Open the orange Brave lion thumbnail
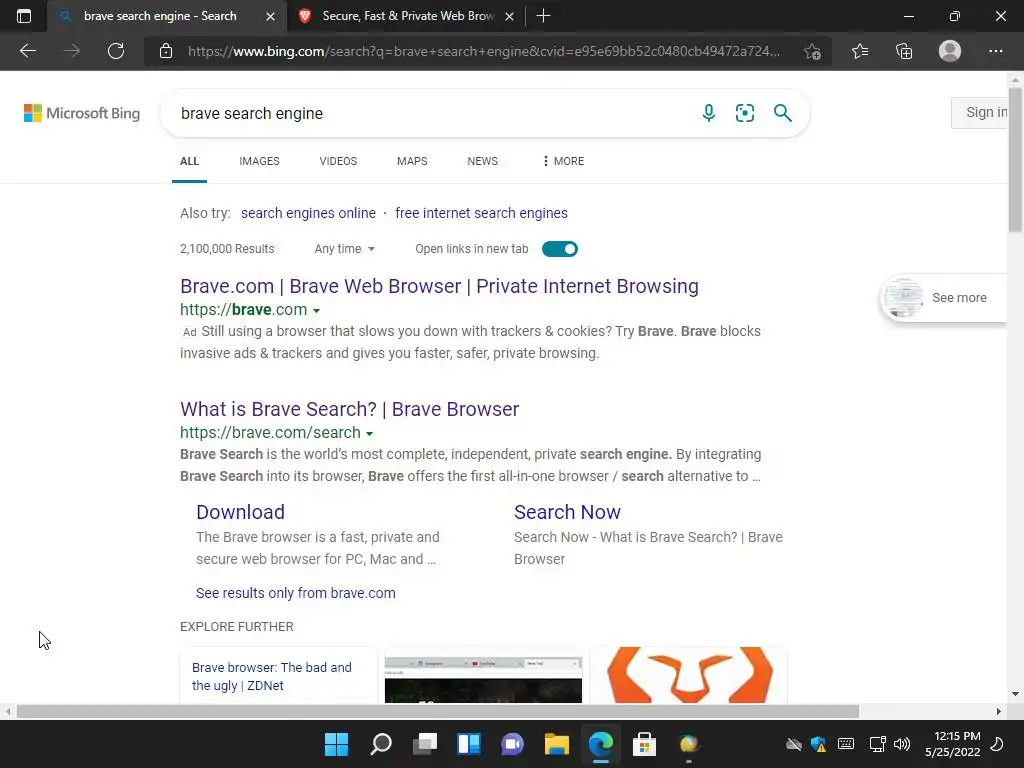This screenshot has height=768, width=1024. 688,675
